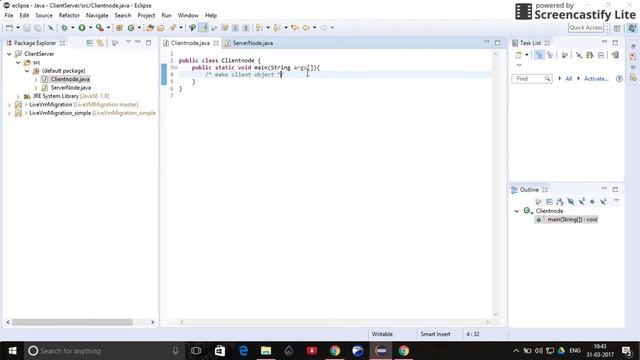Open Windows Start menu
The height and width of the screenshot is (360, 640).
click(13, 351)
